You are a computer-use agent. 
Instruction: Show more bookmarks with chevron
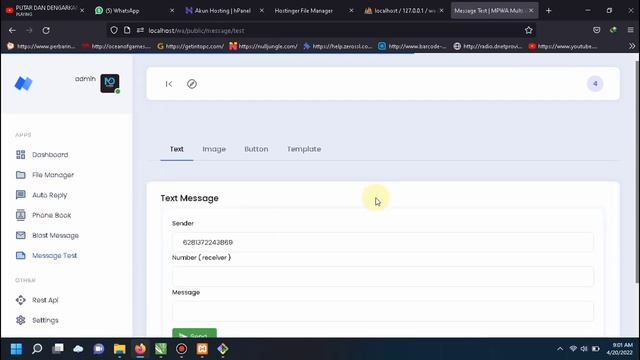(x=632, y=46)
